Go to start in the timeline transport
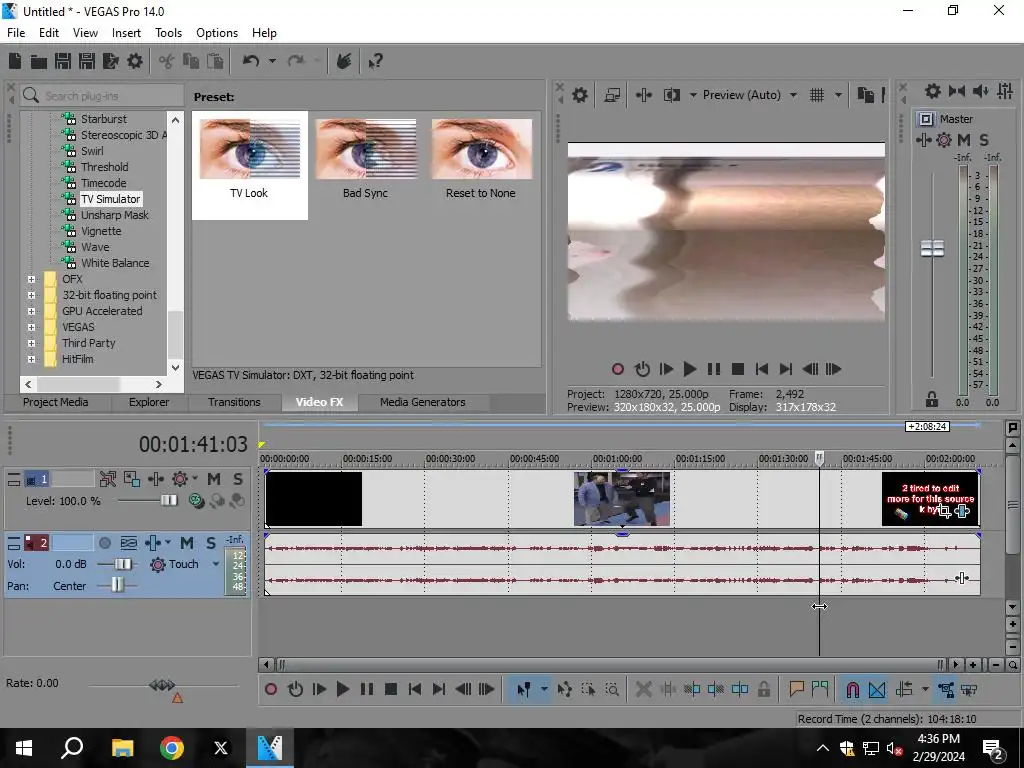Viewport: 1024px width, 768px height. tap(415, 689)
